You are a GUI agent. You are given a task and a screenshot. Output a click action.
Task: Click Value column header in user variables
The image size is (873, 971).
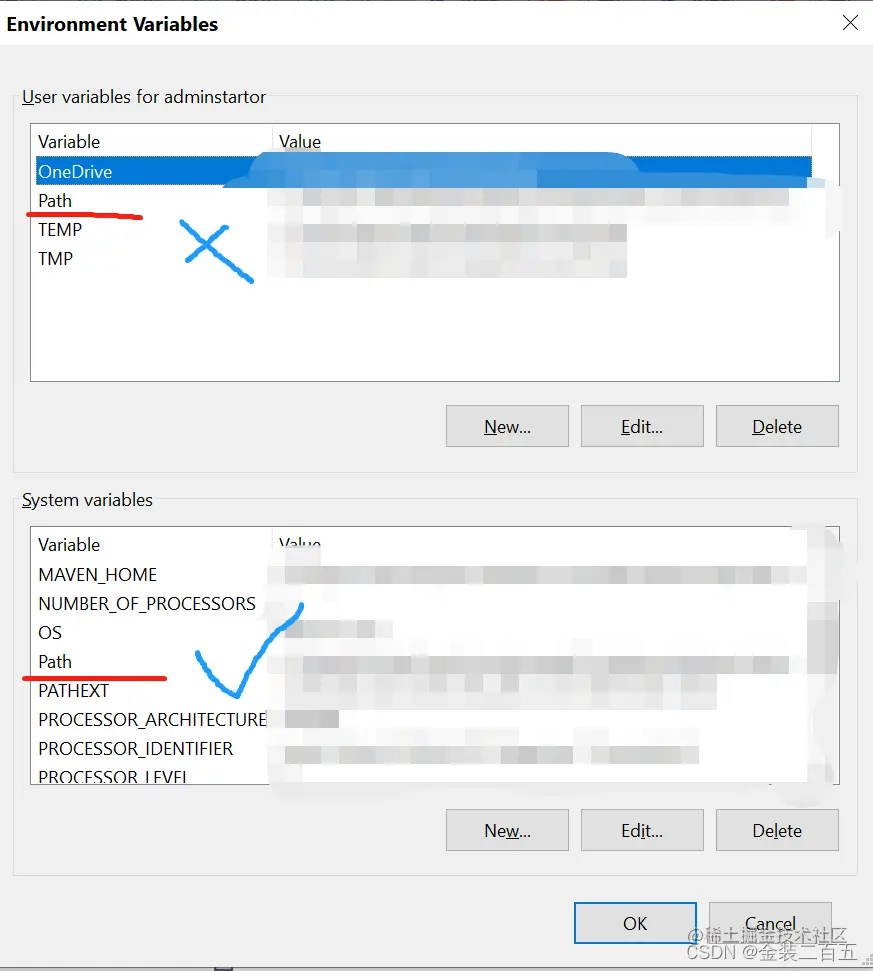(x=542, y=142)
